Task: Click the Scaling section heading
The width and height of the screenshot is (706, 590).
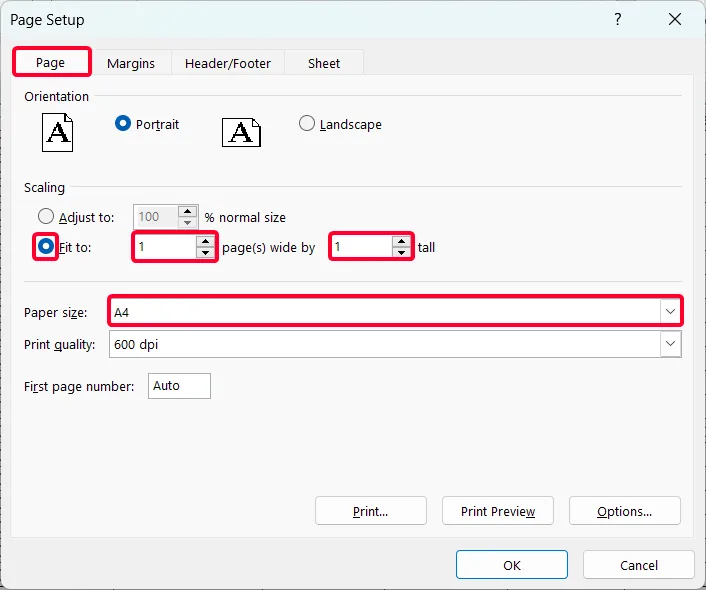Action: click(44, 188)
